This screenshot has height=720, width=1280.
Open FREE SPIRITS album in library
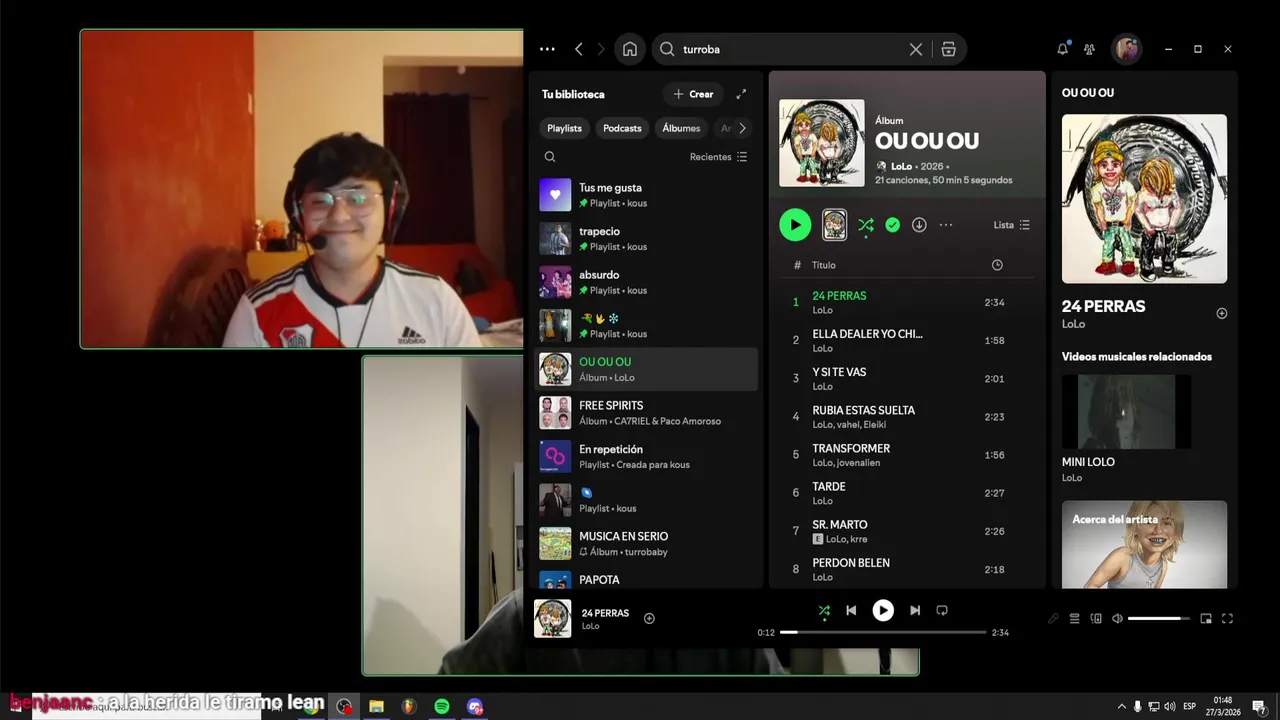pos(646,413)
